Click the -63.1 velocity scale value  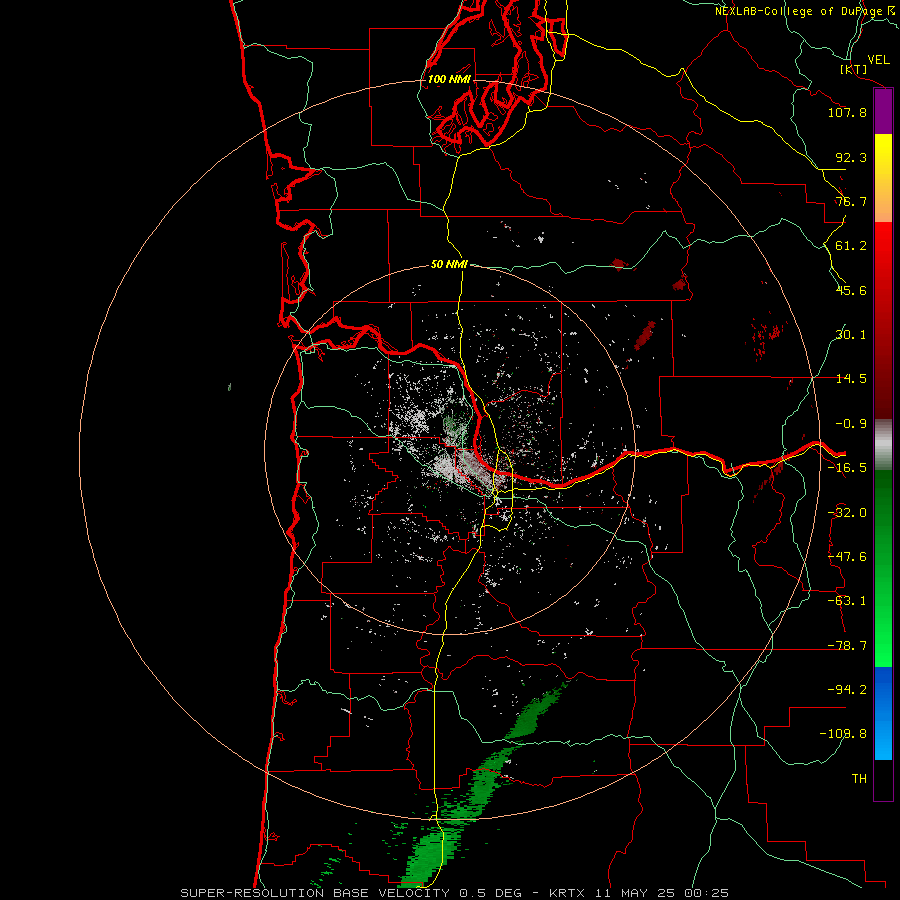pyautogui.click(x=847, y=601)
